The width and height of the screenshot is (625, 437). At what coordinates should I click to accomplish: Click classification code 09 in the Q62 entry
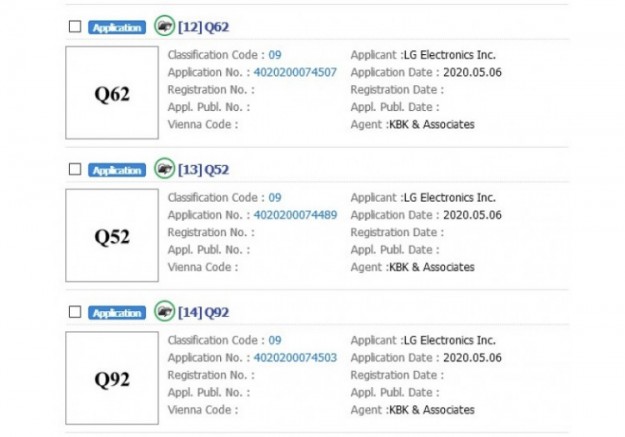pos(275,55)
